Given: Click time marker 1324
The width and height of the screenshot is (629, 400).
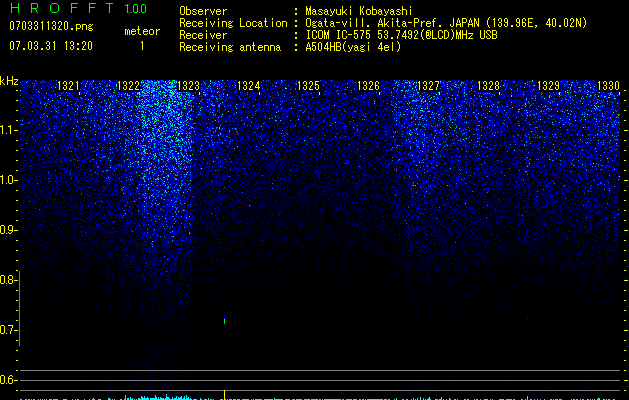Looking at the screenshot, I should tap(248, 85).
